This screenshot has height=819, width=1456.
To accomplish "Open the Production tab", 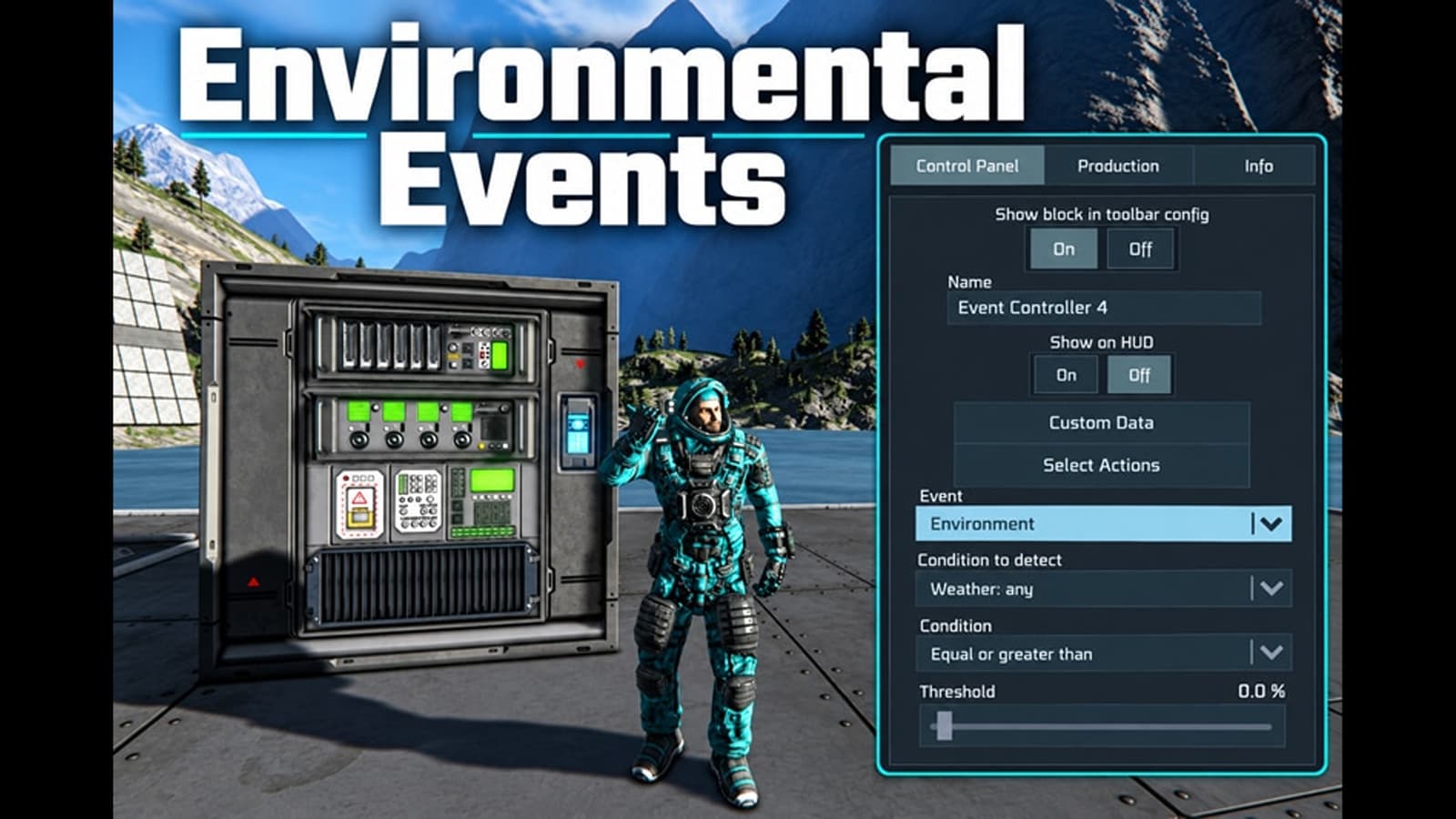I will click(x=1118, y=166).
